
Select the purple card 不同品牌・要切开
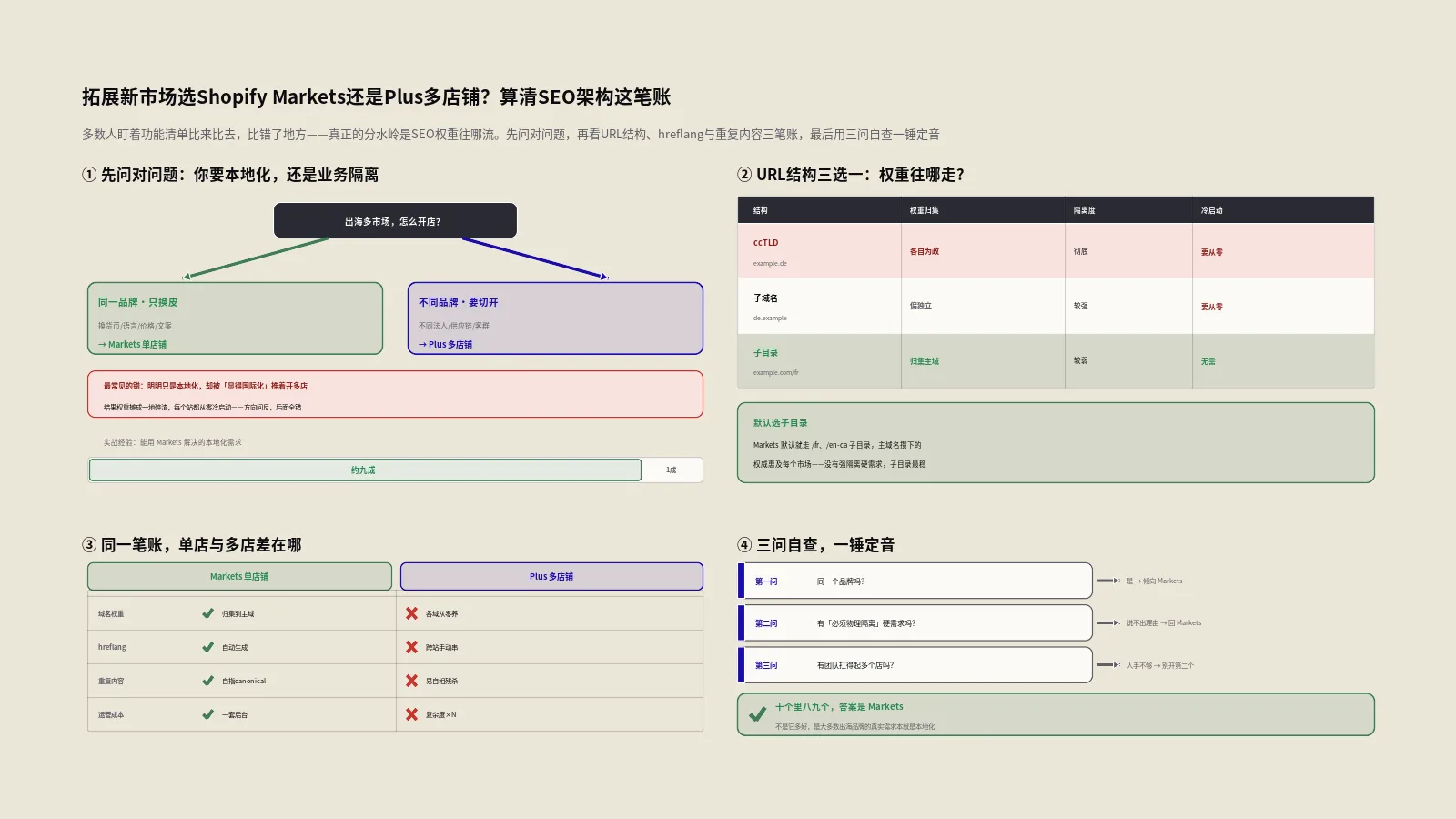coord(555,318)
